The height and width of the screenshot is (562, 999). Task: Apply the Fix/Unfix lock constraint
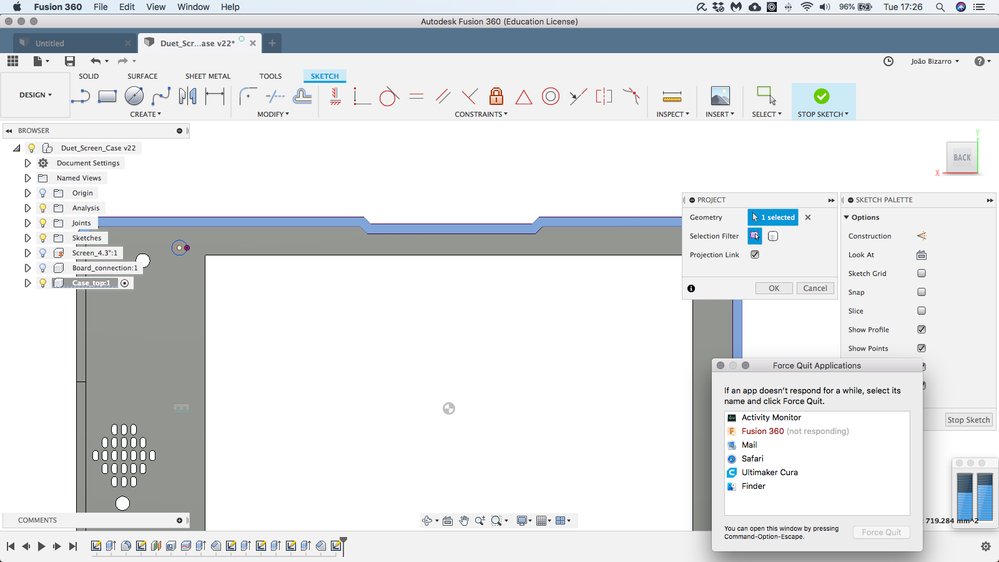496,96
